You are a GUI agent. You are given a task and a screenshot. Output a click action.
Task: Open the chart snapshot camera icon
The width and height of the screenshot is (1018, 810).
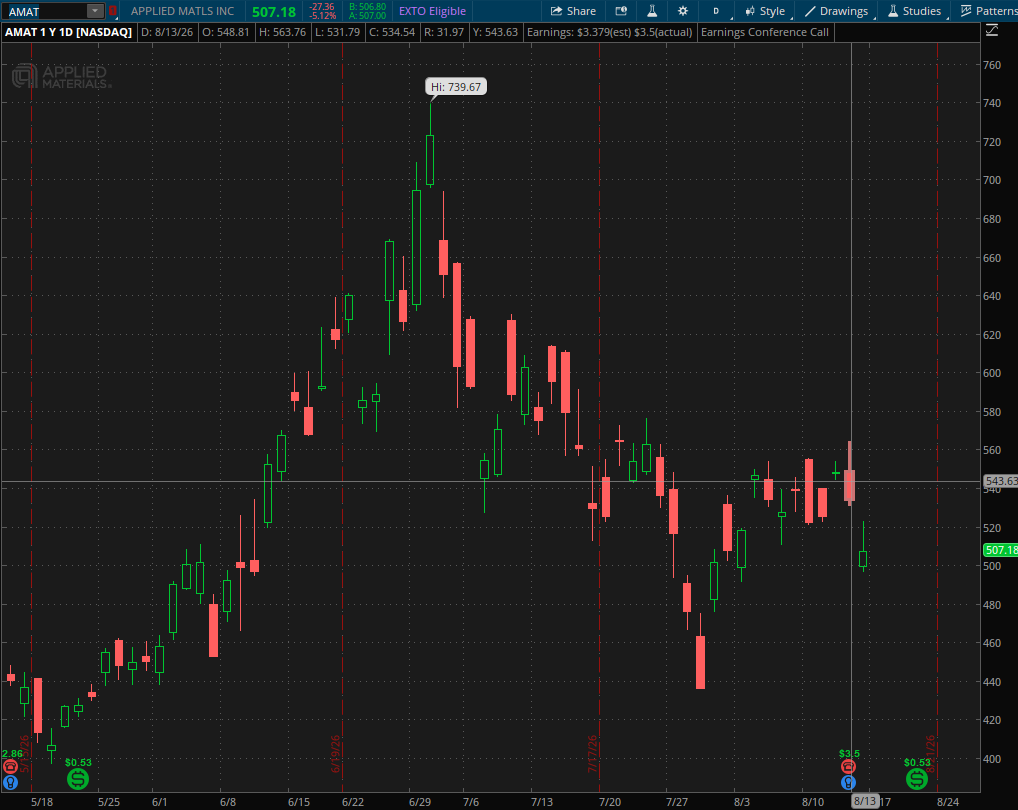pos(621,11)
